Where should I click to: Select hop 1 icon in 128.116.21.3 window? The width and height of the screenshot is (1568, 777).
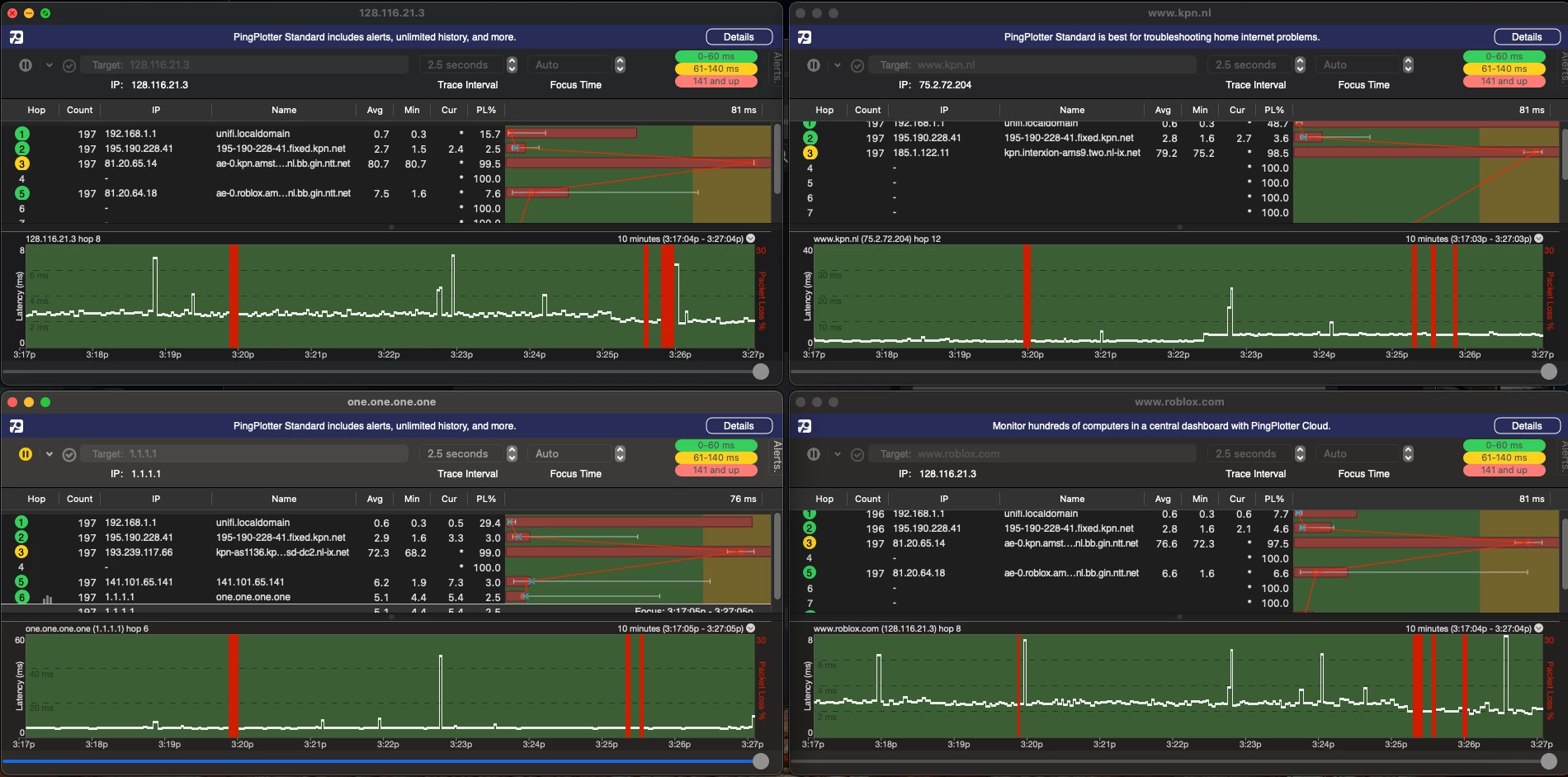point(21,134)
